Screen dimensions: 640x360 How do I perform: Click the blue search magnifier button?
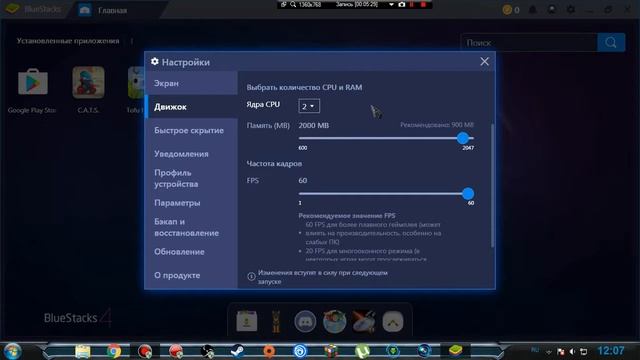pos(611,42)
